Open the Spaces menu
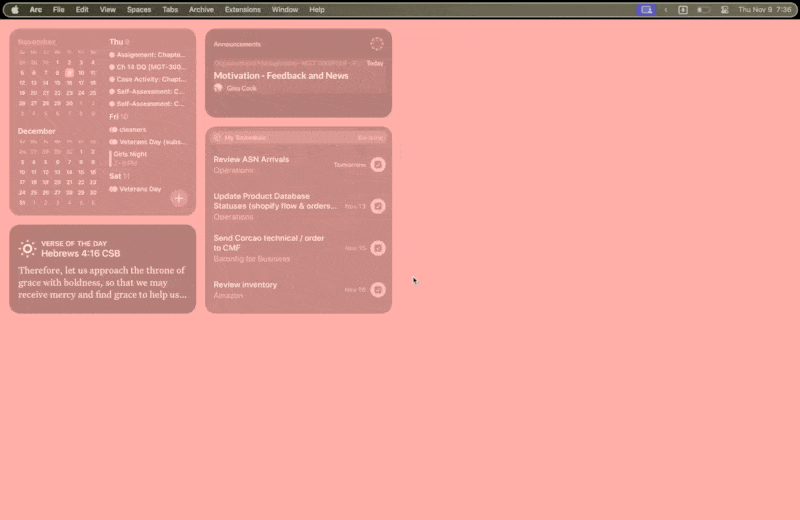Screen dimensions: 800x520 pyautogui.click(x=139, y=9)
